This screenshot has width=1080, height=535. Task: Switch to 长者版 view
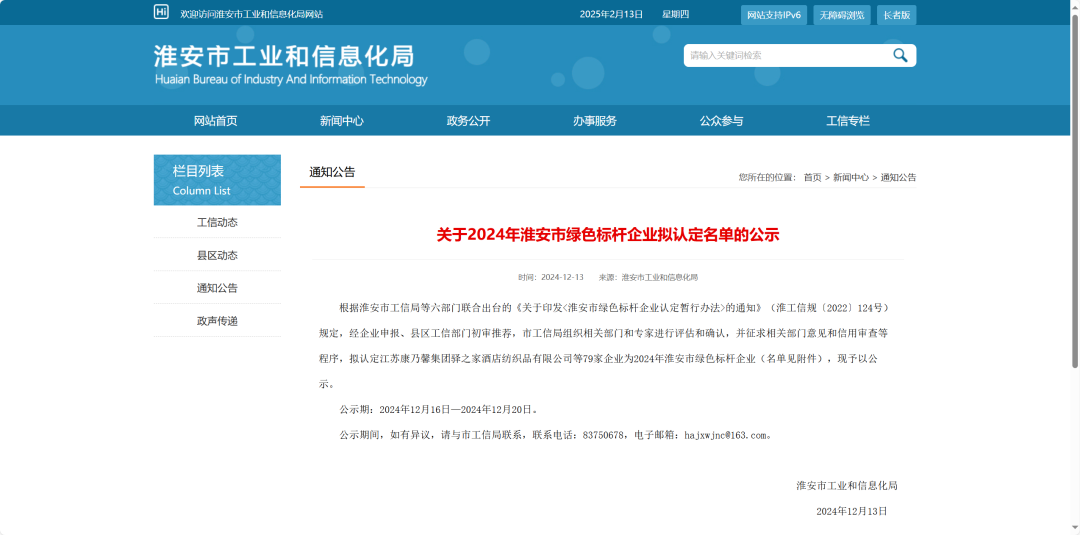[896, 14]
